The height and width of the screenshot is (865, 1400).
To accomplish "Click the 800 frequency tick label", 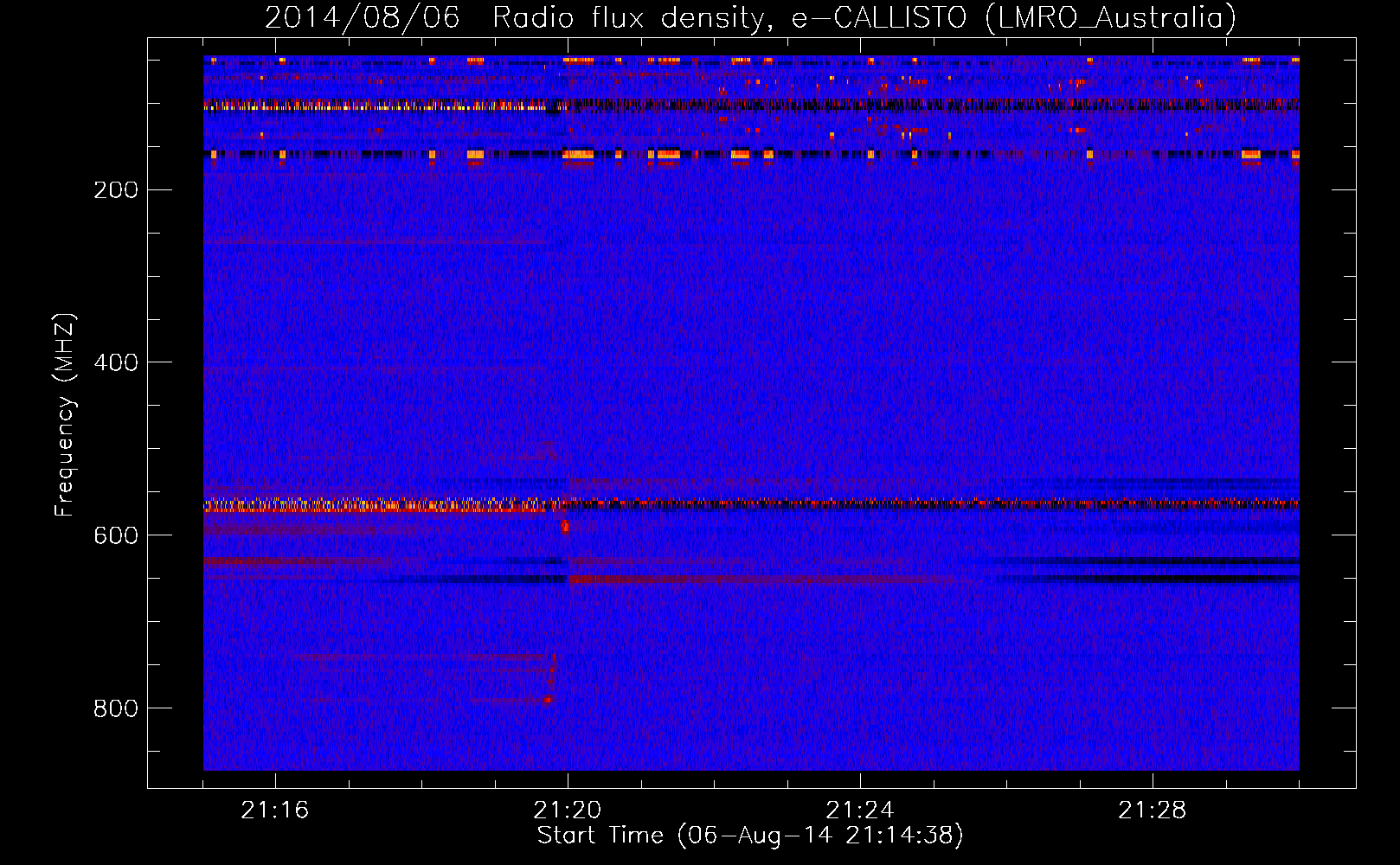I will tap(116, 708).
